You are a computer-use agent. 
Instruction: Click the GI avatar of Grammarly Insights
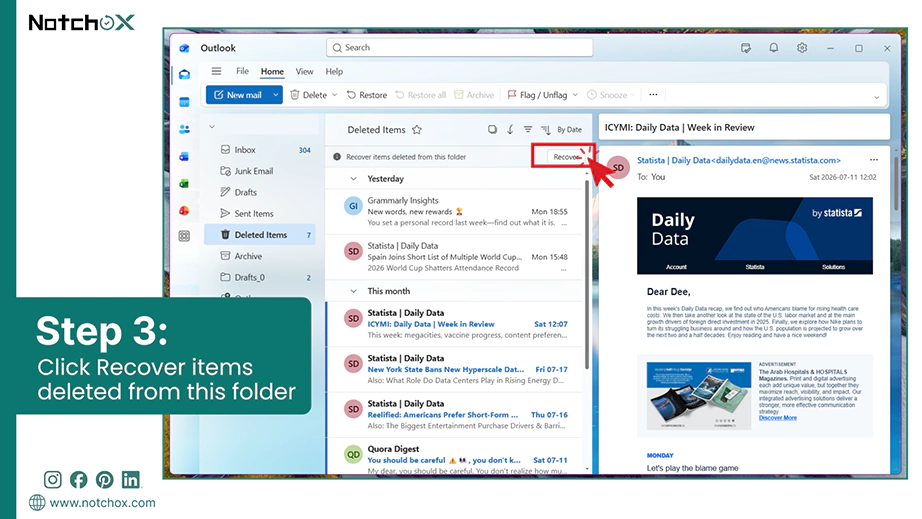(x=353, y=206)
